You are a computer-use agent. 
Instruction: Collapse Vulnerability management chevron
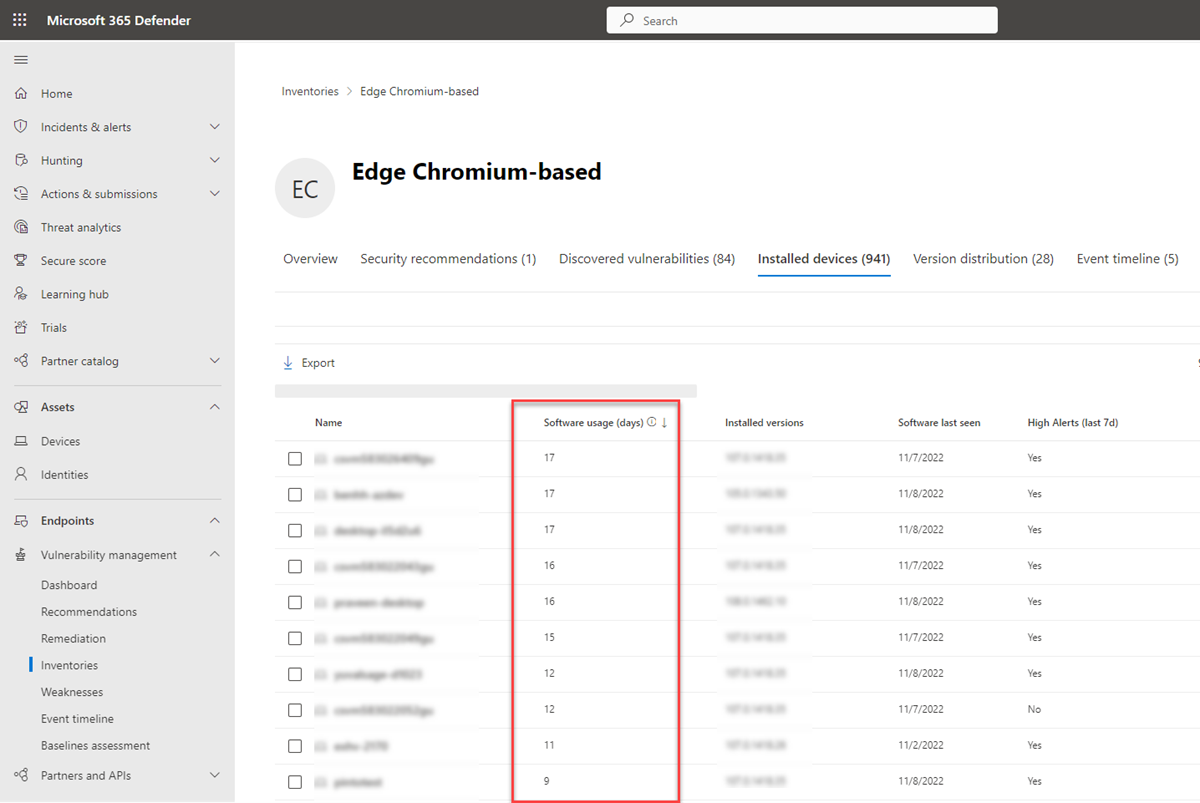pos(215,555)
